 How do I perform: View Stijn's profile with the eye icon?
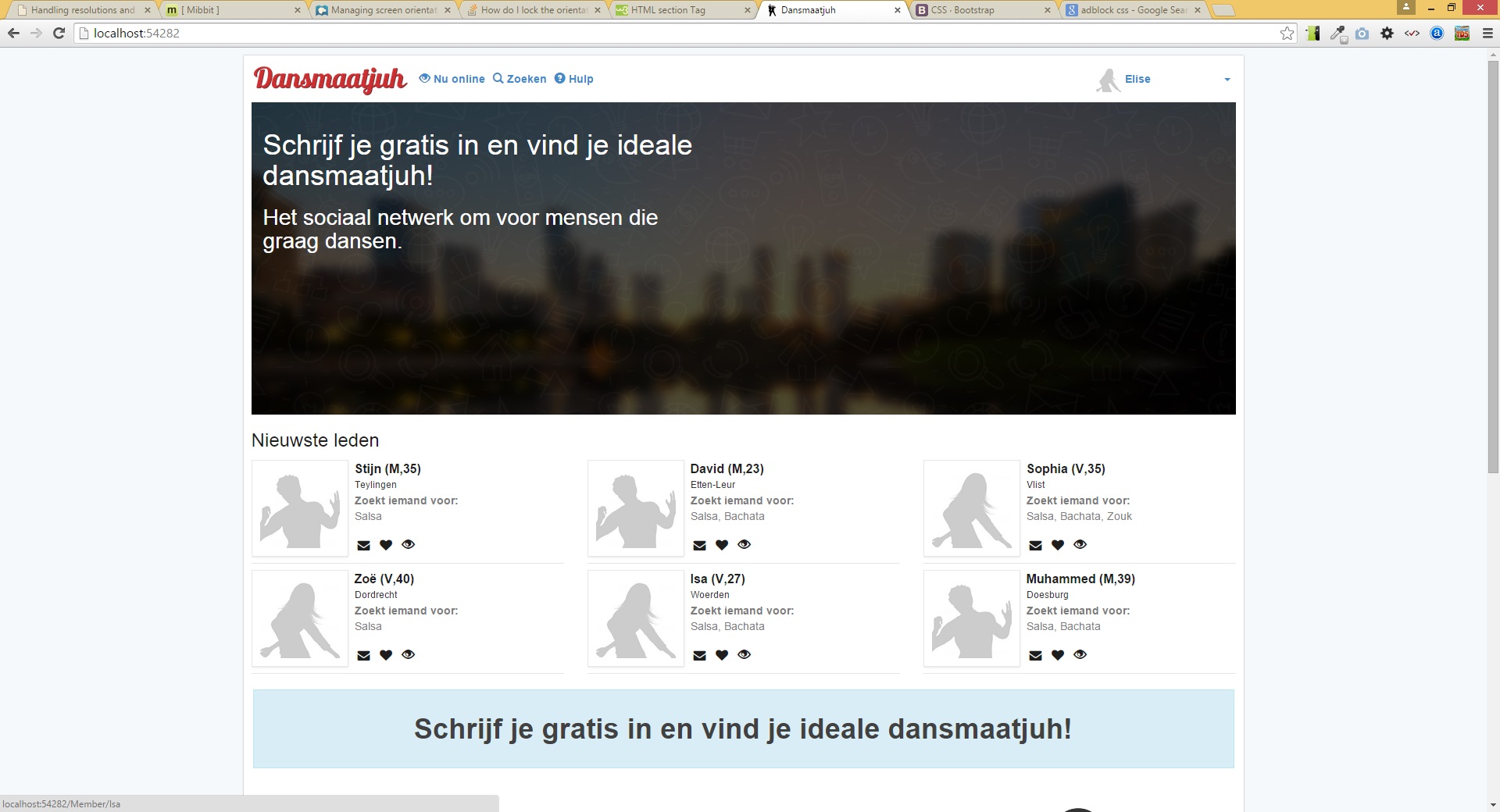(408, 545)
